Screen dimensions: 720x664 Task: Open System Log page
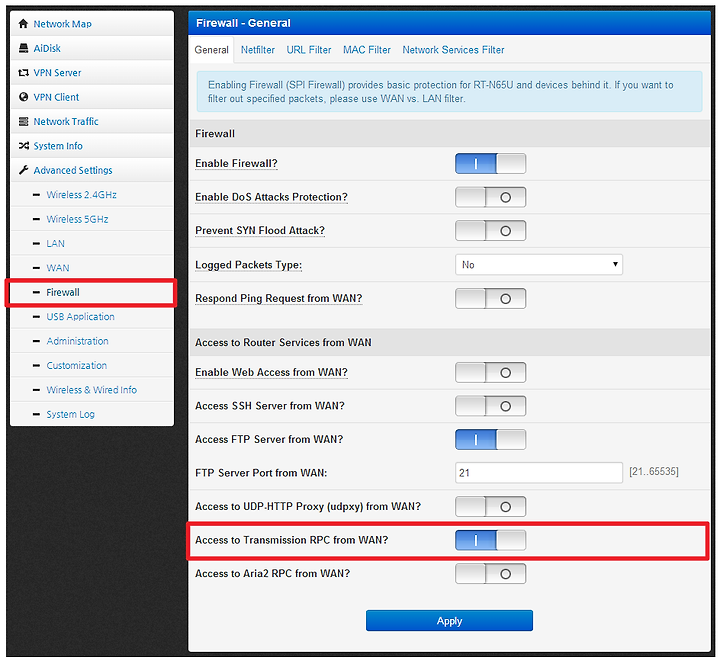[71, 414]
